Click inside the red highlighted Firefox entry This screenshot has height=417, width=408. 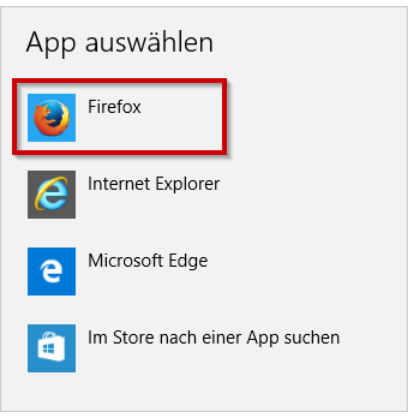tap(120, 117)
